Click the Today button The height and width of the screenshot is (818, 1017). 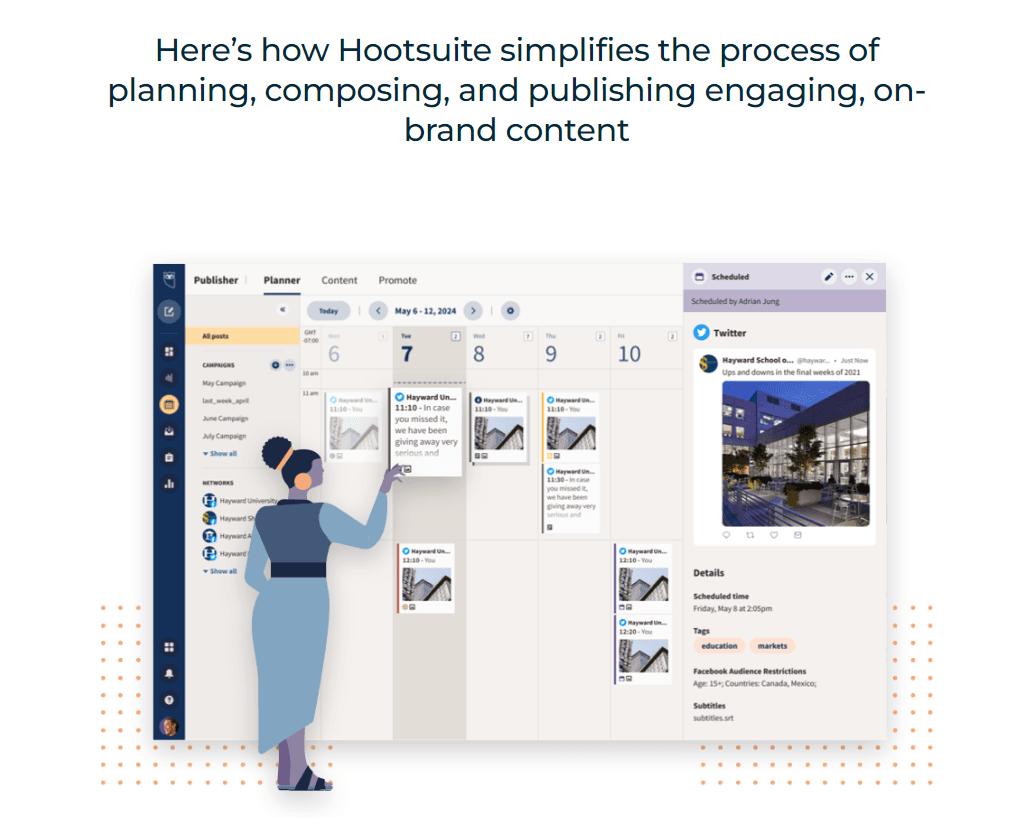click(x=328, y=311)
